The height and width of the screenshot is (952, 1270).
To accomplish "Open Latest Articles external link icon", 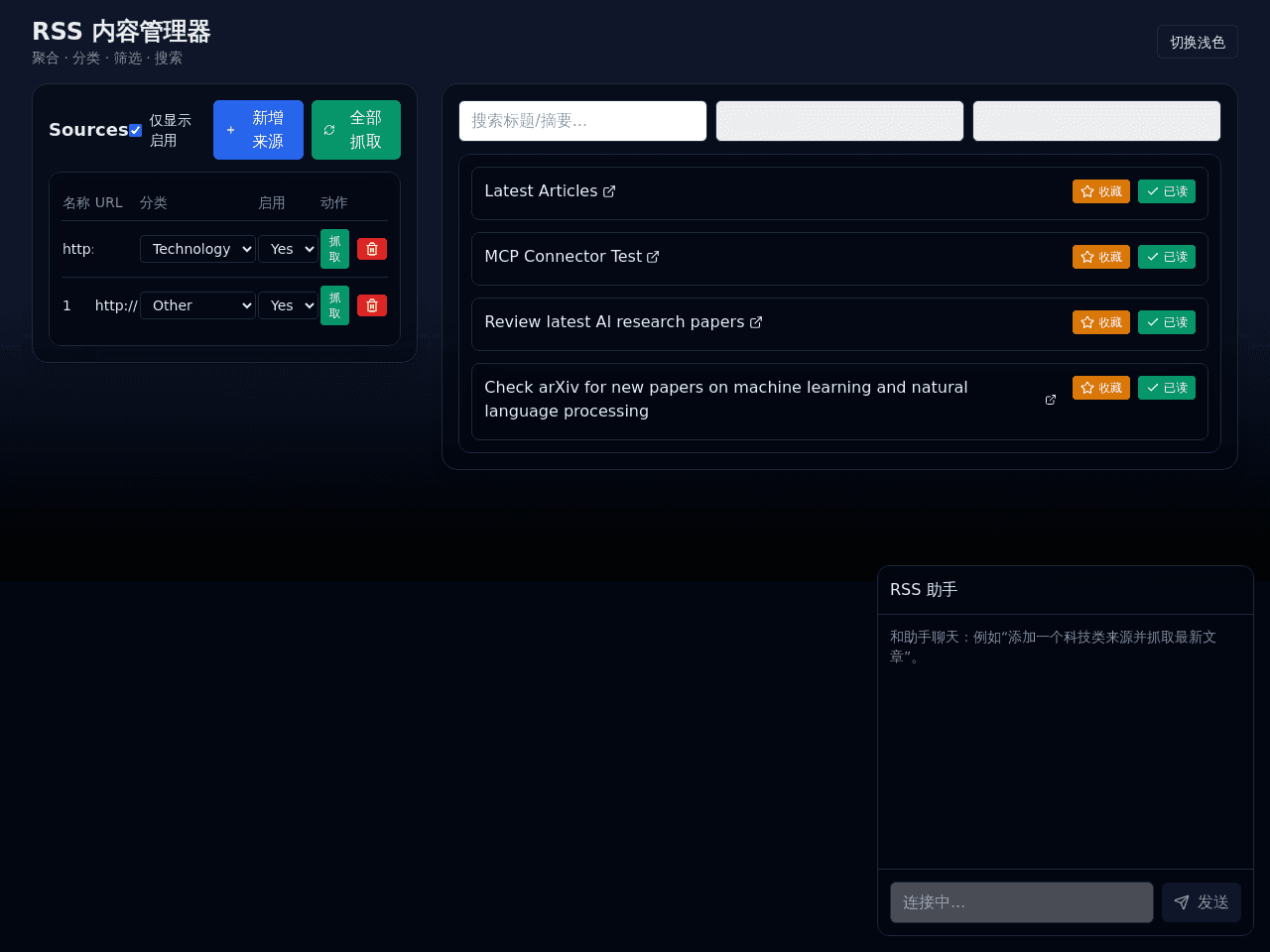I will (609, 191).
